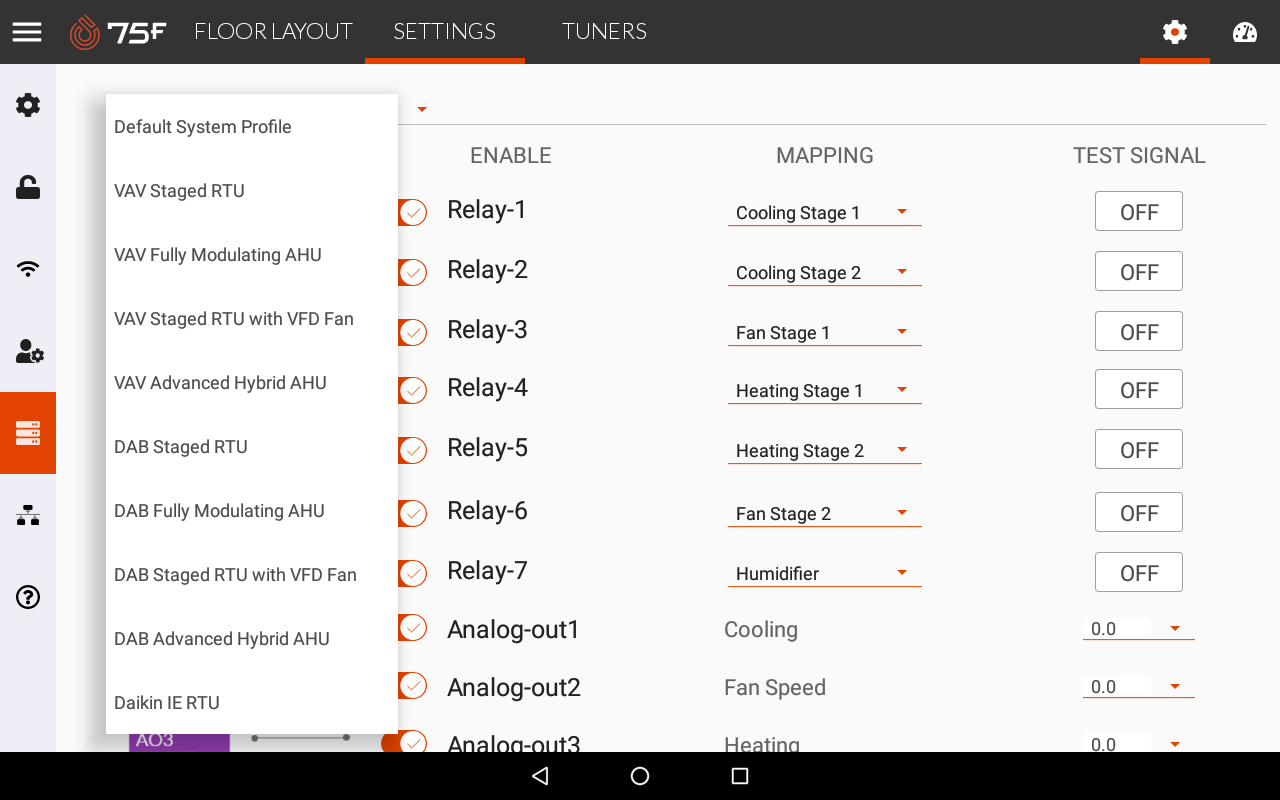Uncheck the Analog-out1 enable checkbox

pyautogui.click(x=412, y=628)
